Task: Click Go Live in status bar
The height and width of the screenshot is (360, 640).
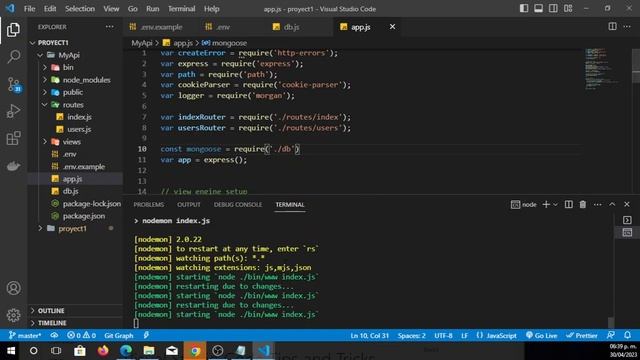Action: click(541, 335)
